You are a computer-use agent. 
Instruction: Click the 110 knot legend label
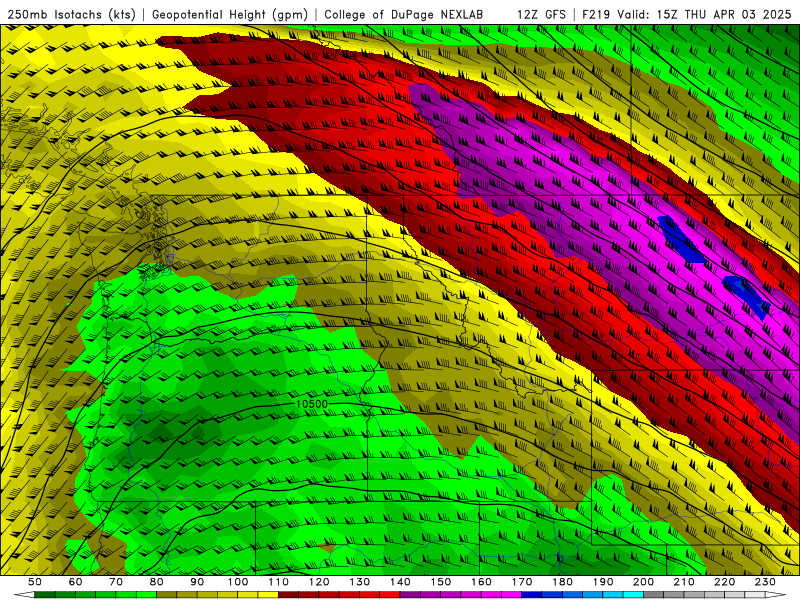[279, 582]
